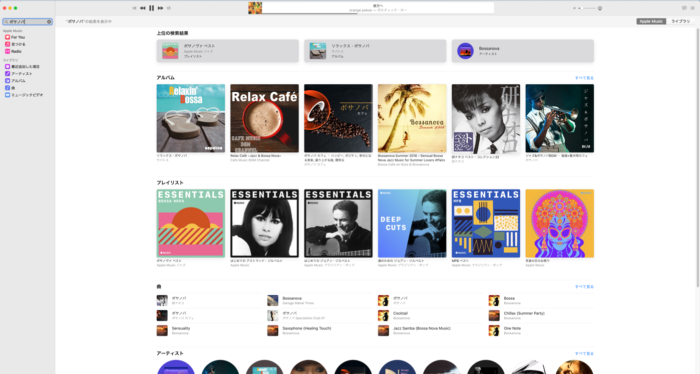Open the Deep Cuts playlist cover
The width and height of the screenshot is (700, 374).
412,223
